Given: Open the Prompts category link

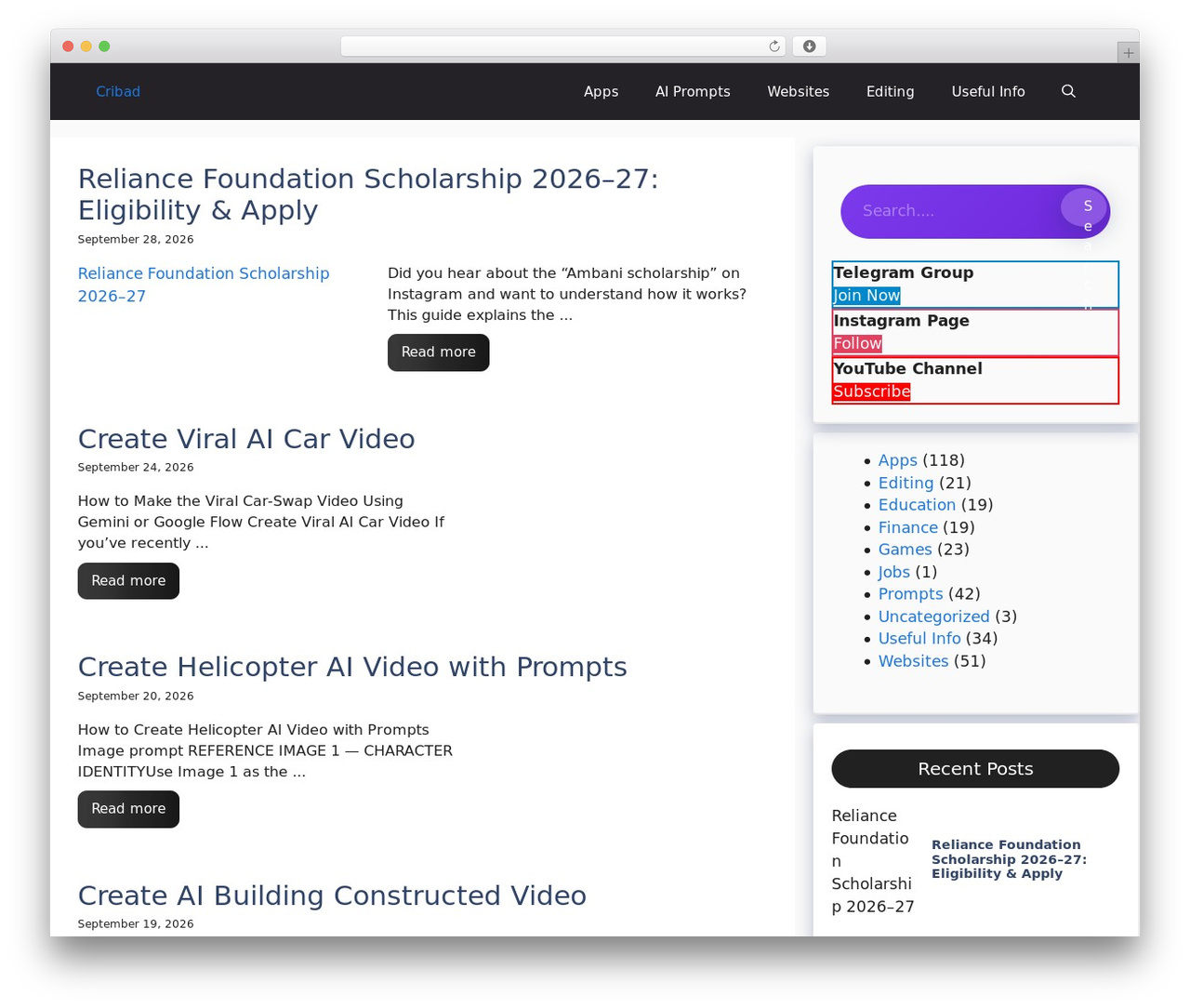Looking at the screenshot, I should point(910,594).
